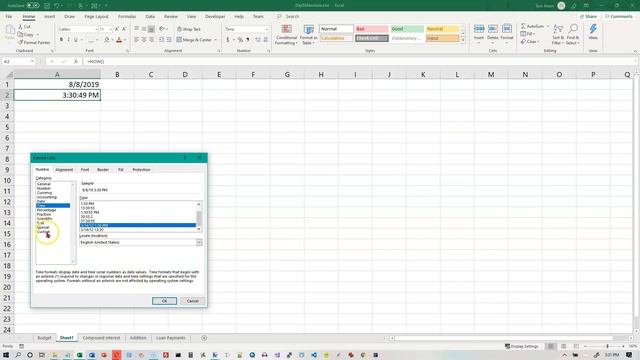
Task: Click the Share button
Action: 589,16
